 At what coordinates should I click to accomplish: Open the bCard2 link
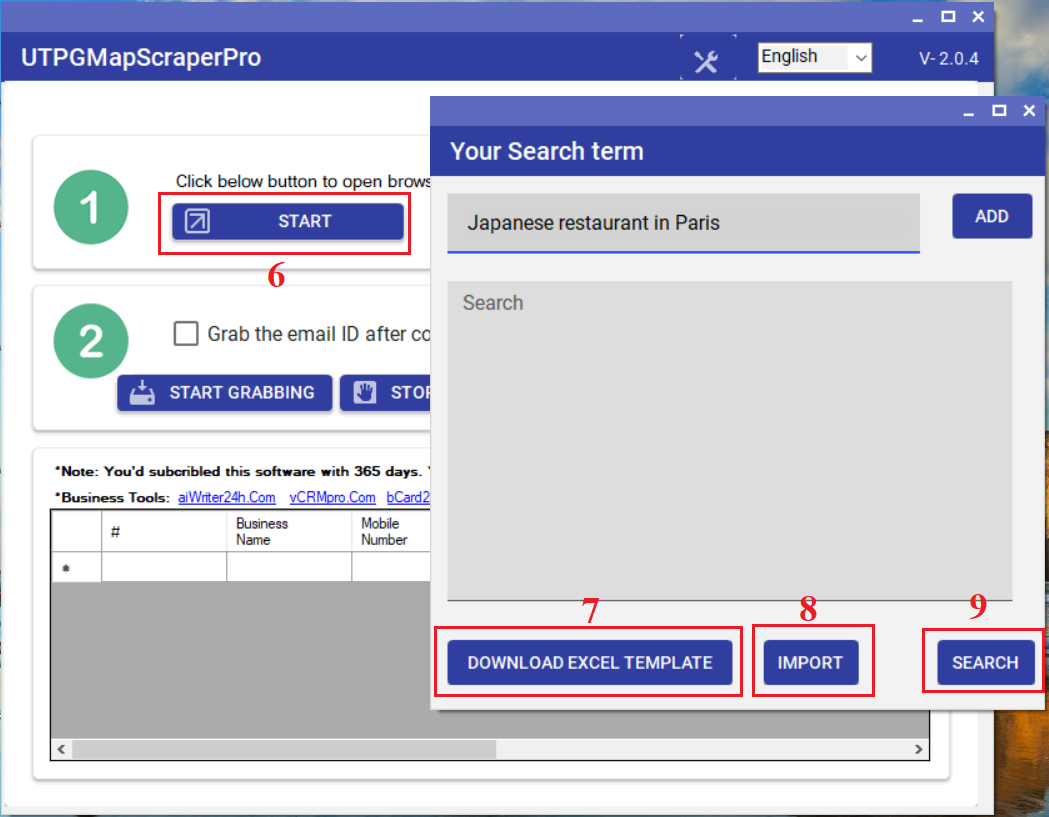(408, 497)
